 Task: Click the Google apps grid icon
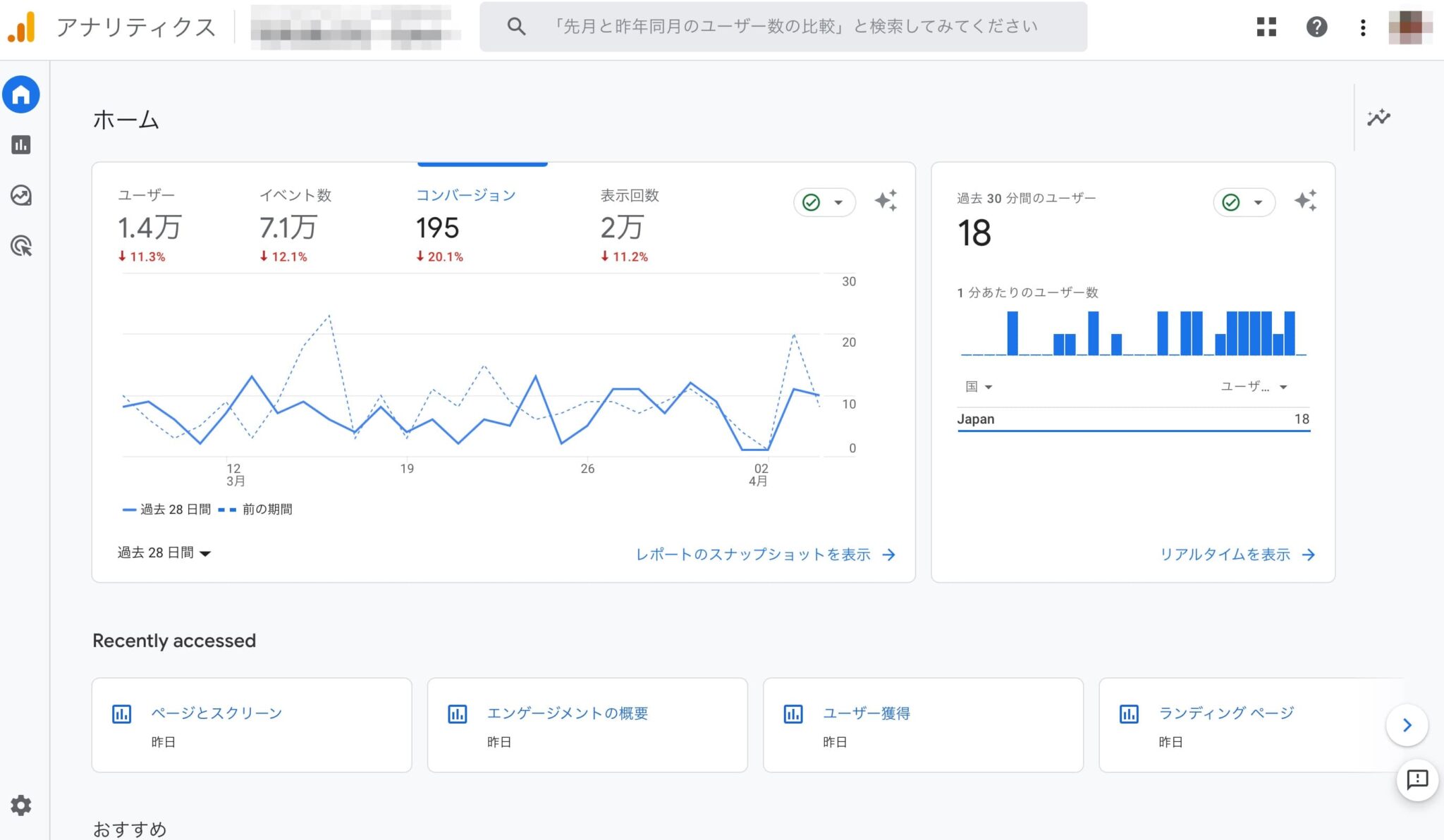[1266, 27]
